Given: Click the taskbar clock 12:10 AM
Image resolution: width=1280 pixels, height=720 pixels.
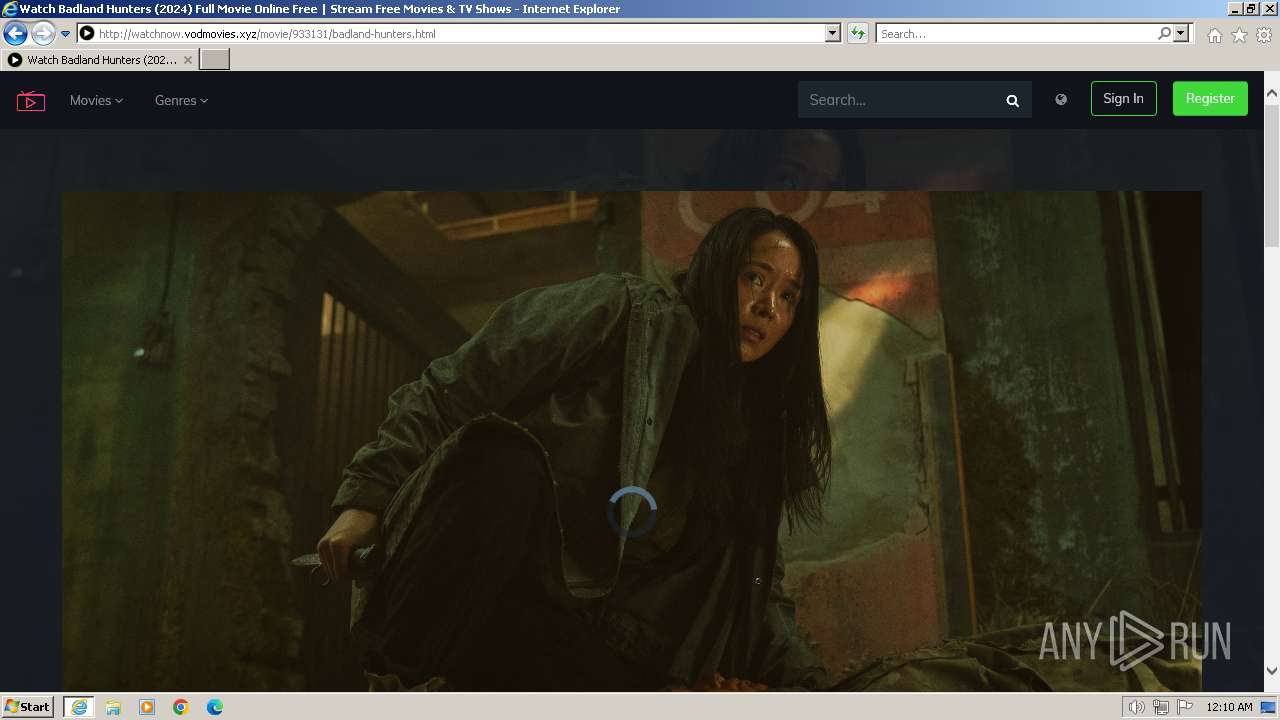Looking at the screenshot, I should [x=1229, y=707].
